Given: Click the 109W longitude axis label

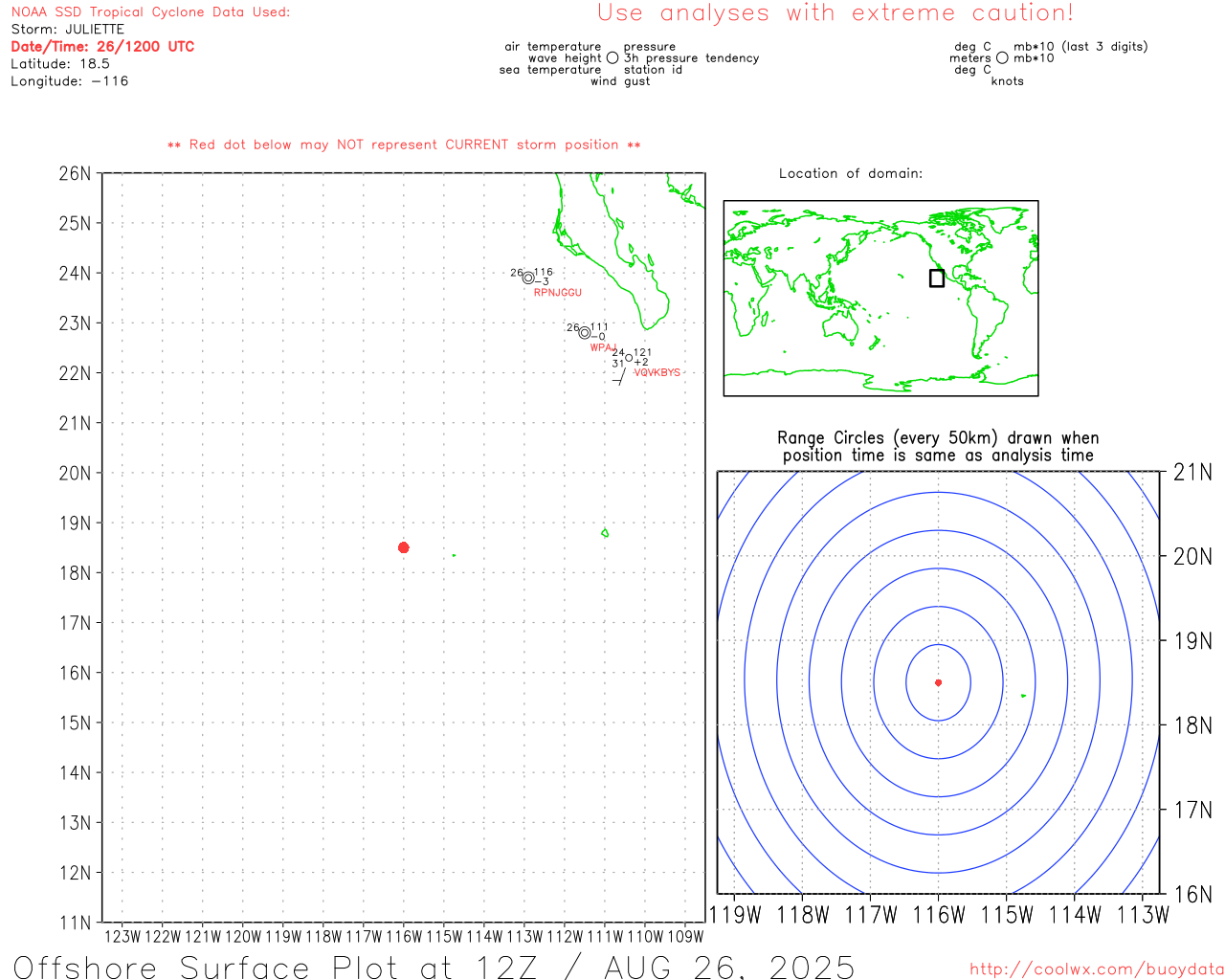Looking at the screenshot, I should (x=685, y=937).
